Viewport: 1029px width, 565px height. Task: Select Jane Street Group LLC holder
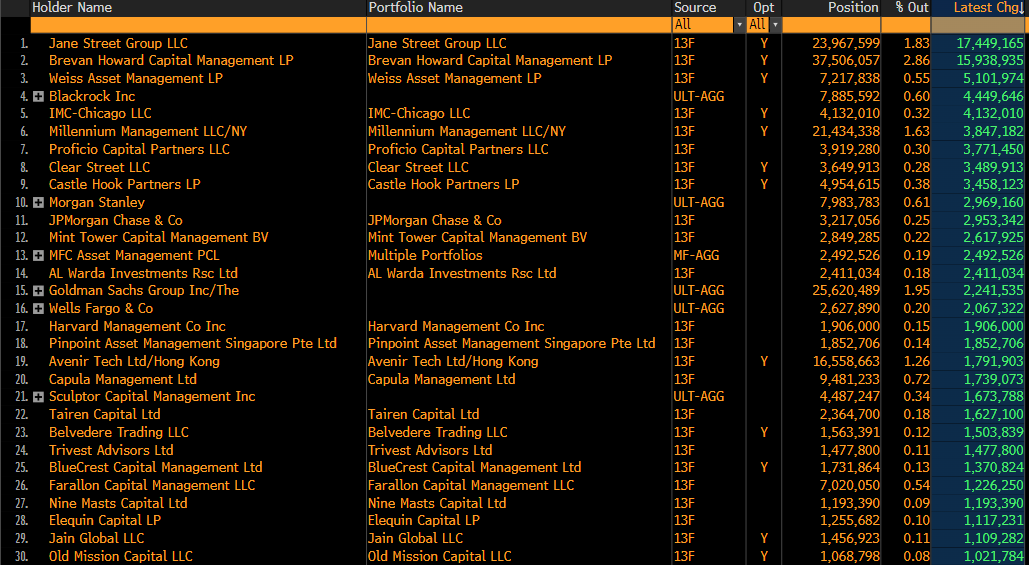118,43
